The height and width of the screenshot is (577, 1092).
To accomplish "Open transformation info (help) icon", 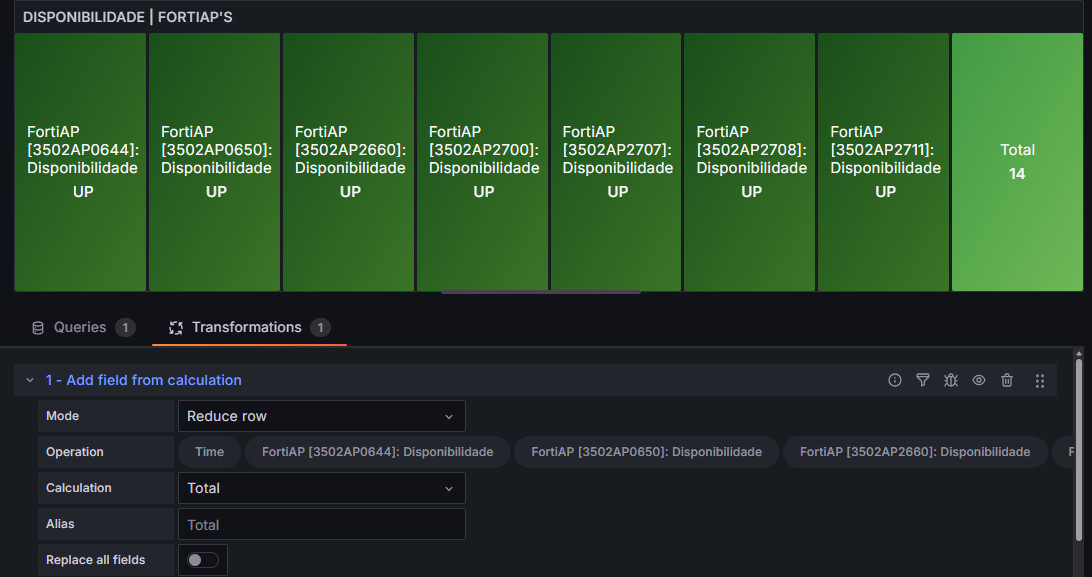I will (895, 380).
